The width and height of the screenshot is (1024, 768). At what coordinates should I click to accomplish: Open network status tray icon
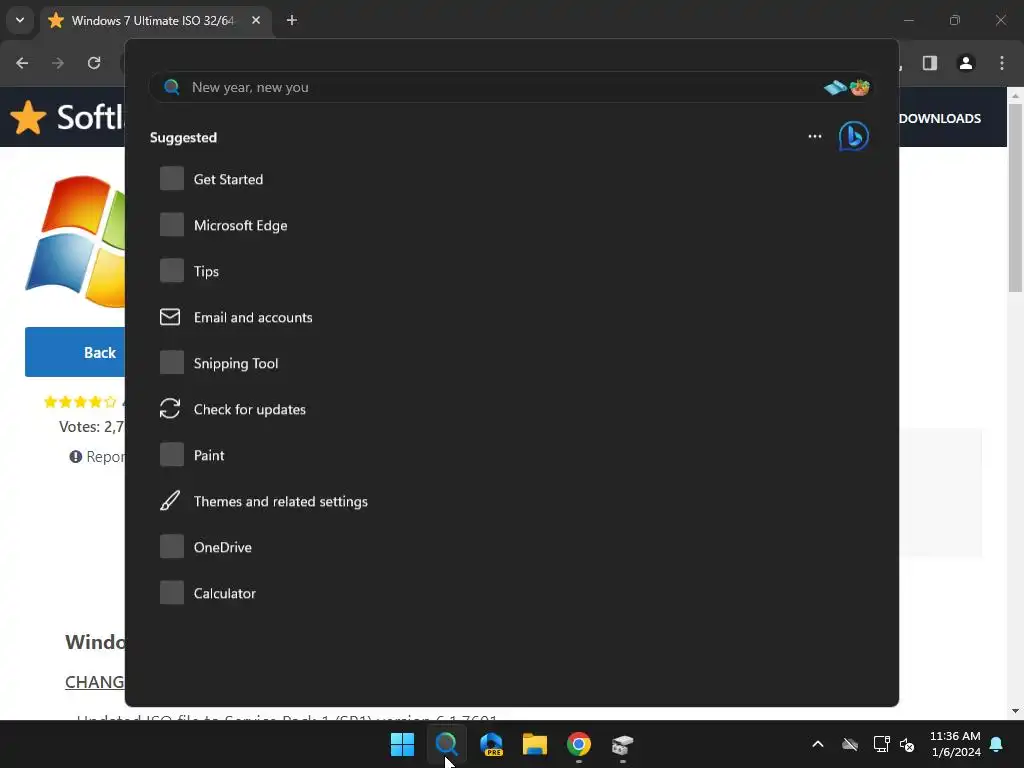(x=882, y=744)
